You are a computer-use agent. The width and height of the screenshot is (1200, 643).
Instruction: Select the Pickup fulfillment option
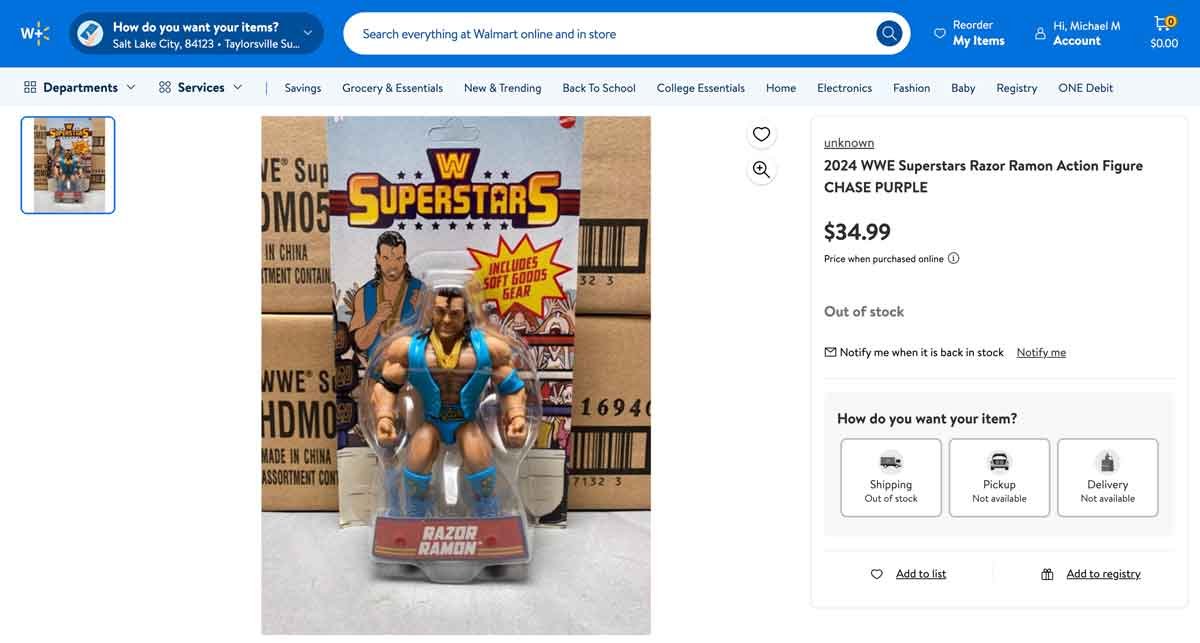click(x=998, y=477)
